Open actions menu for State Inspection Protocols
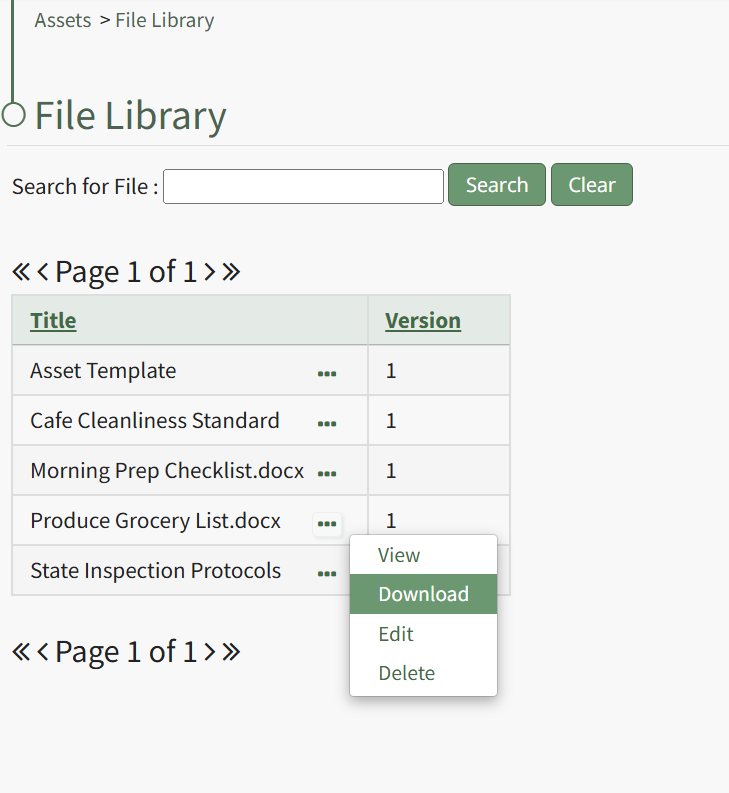Image resolution: width=729 pixels, height=793 pixels. (327, 573)
